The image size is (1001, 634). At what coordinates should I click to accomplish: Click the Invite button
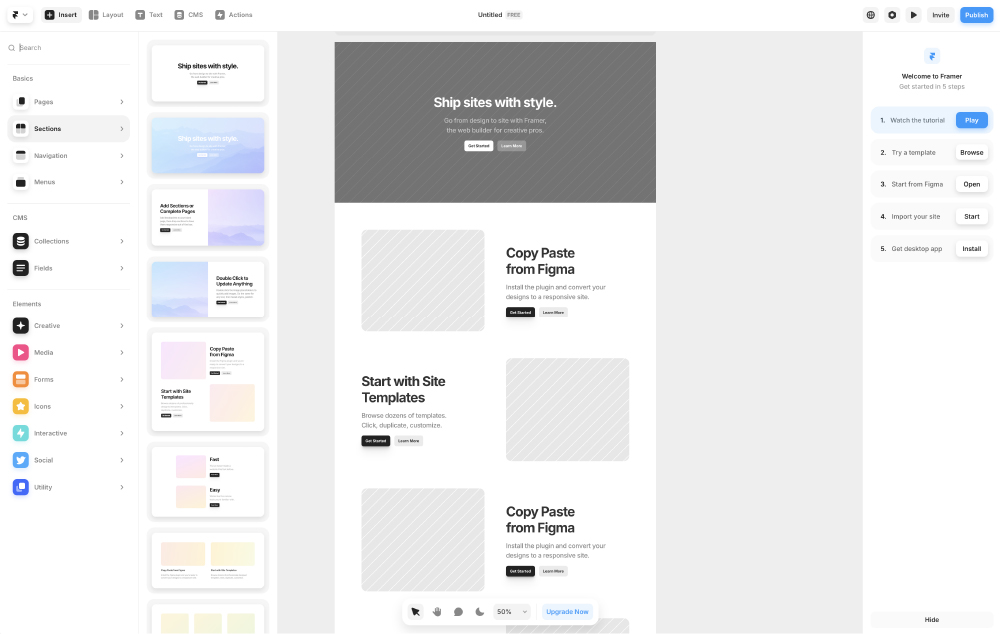pyautogui.click(x=940, y=15)
